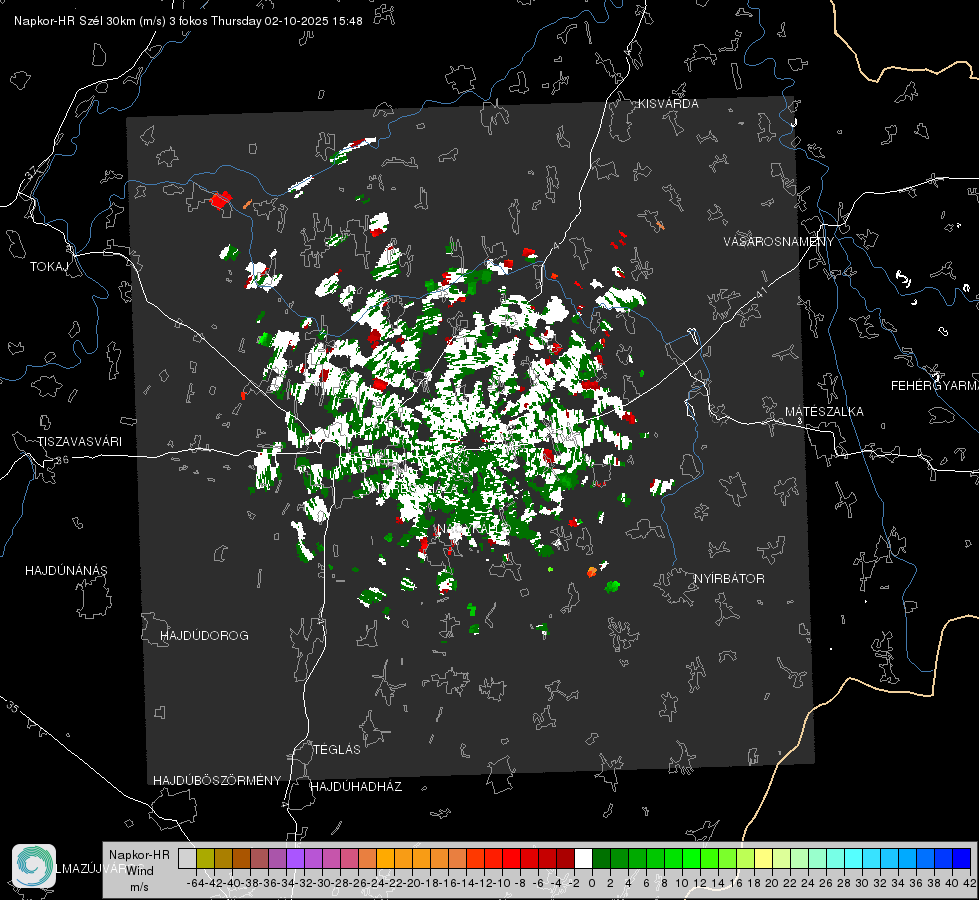This screenshot has height=900, width=979.
Task: Click the orange echo spot southeast of radar center
Action: (x=591, y=571)
